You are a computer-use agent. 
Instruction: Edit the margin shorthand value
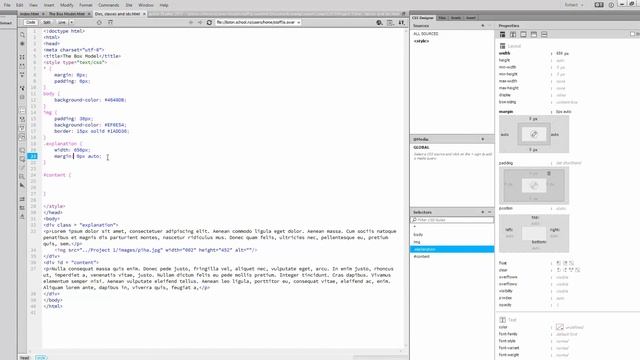pyautogui.click(x=564, y=111)
